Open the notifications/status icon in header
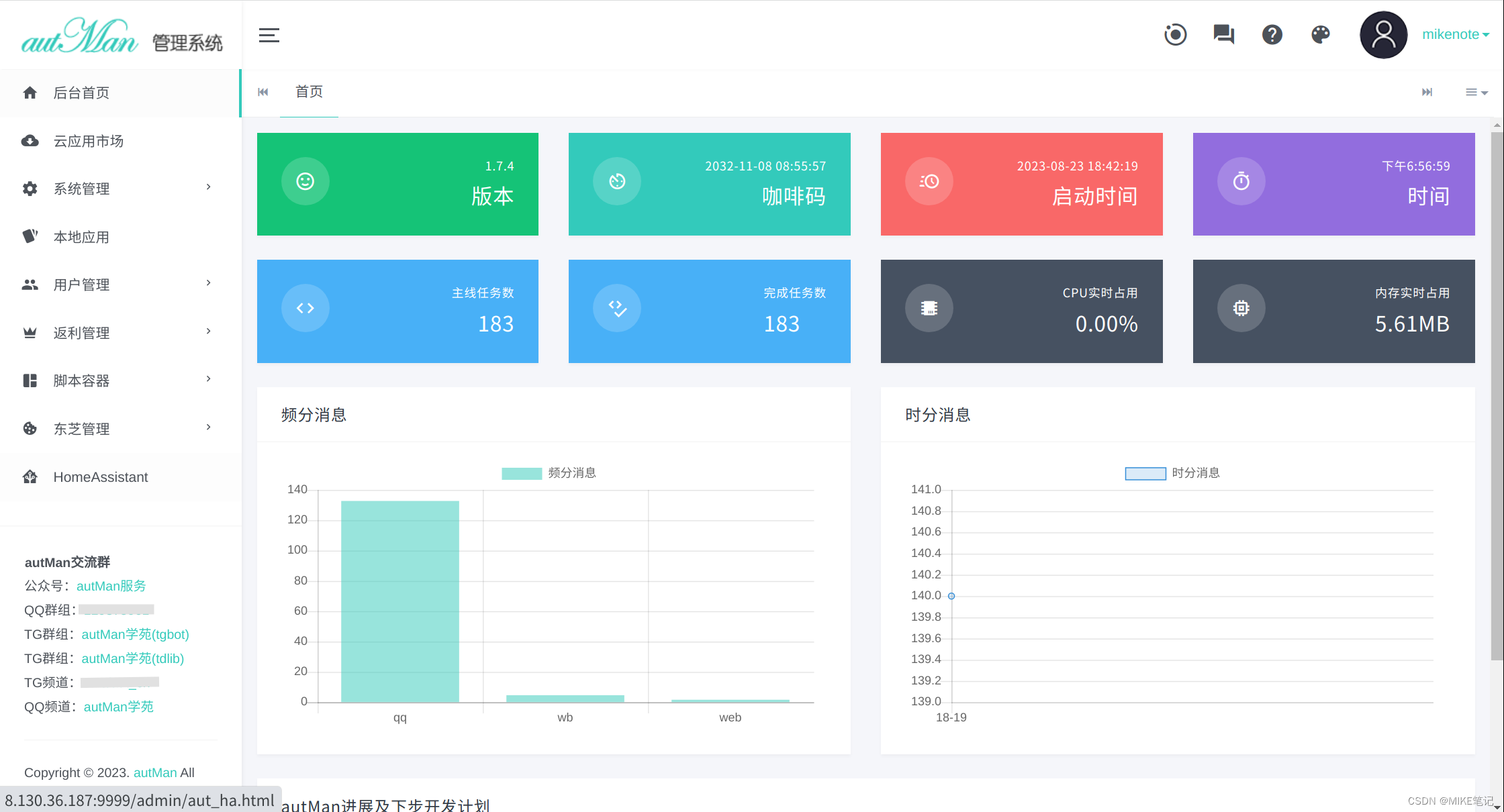The width and height of the screenshot is (1504, 812). click(x=1175, y=34)
